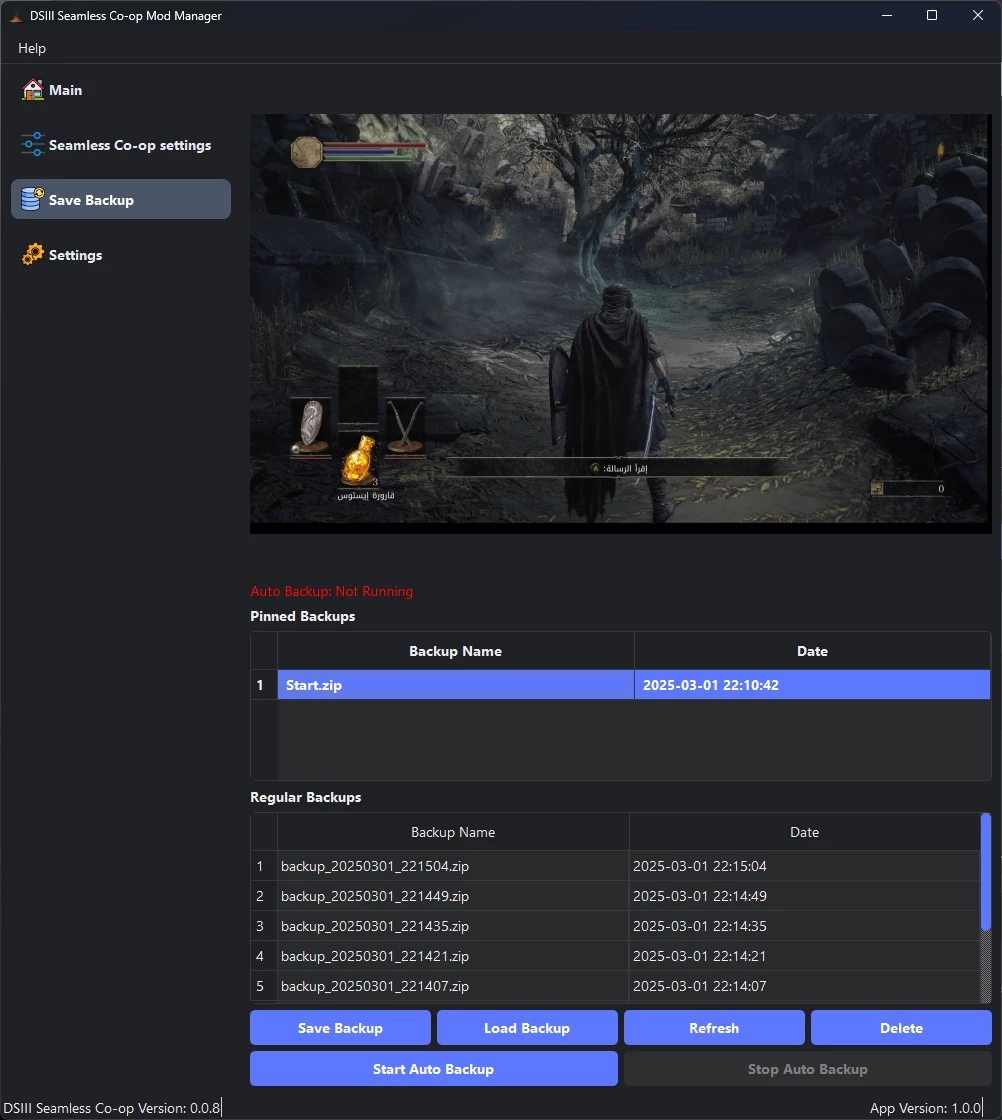Viewport: 1002px width, 1120px height.
Task: Click the Save Backup button below the tables
Action: tap(340, 1028)
